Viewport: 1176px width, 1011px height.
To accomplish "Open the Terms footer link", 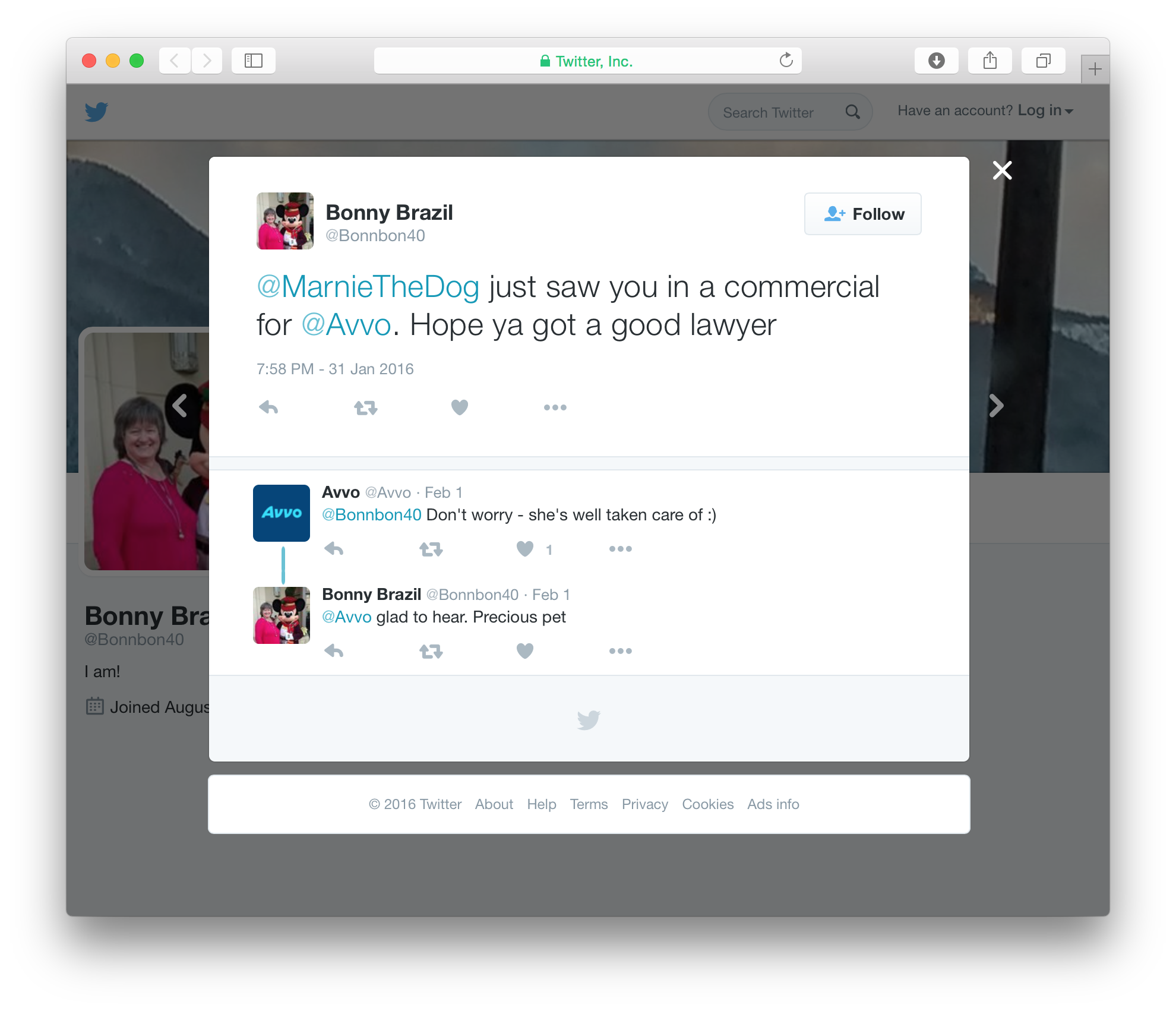I will (x=589, y=804).
